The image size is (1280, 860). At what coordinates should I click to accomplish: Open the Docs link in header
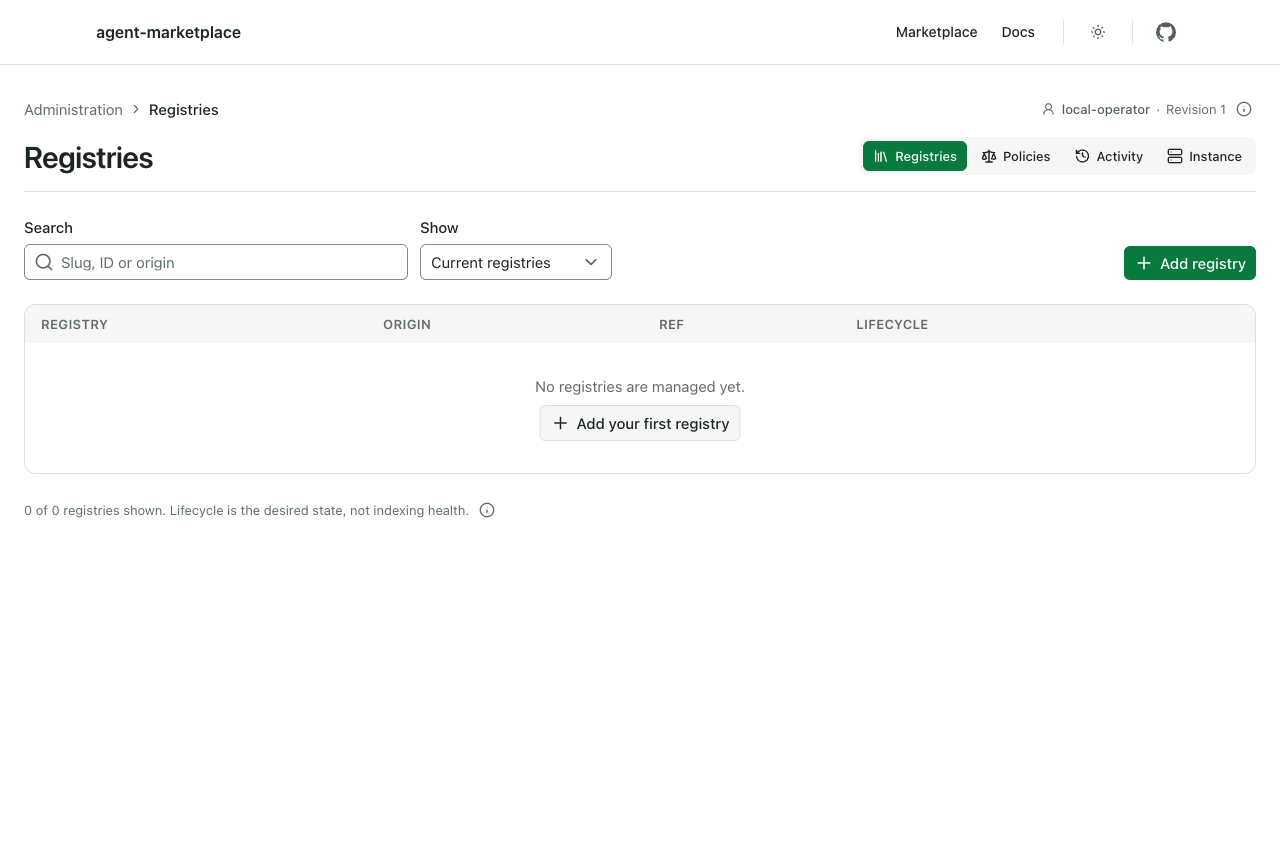click(1018, 32)
